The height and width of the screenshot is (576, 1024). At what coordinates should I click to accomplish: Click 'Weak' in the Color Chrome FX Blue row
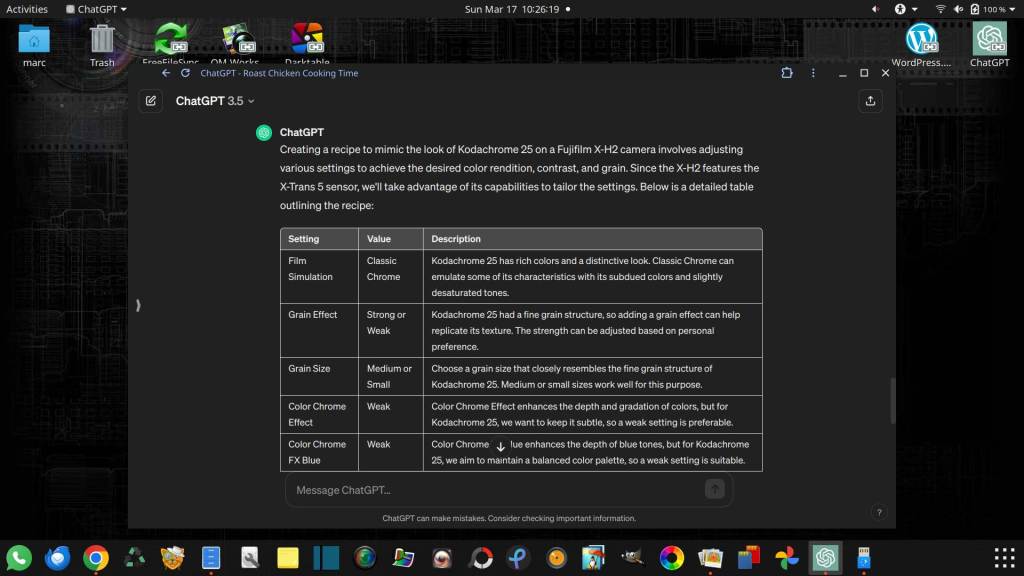378,444
